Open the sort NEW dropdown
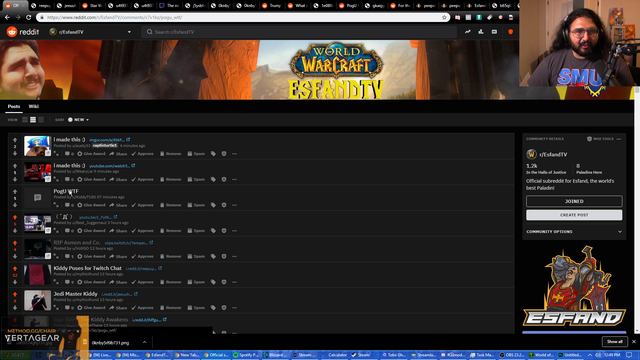 click(78, 120)
